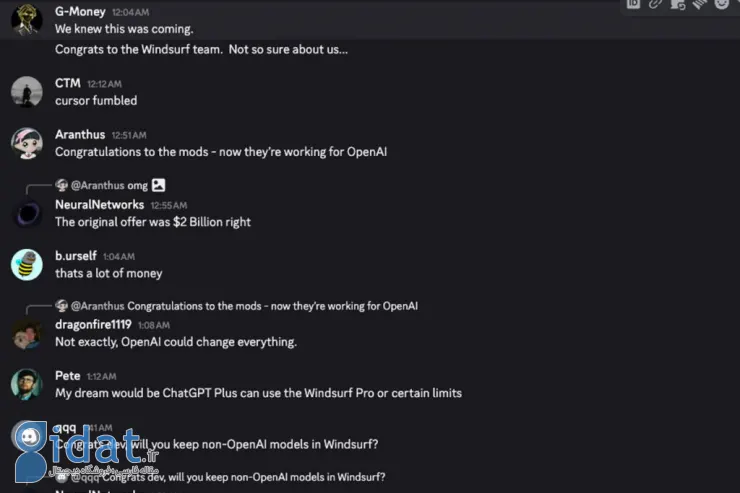The image size is (740, 493).
Task: Open the image attachment icon in the omg reply
Action: pos(159,185)
